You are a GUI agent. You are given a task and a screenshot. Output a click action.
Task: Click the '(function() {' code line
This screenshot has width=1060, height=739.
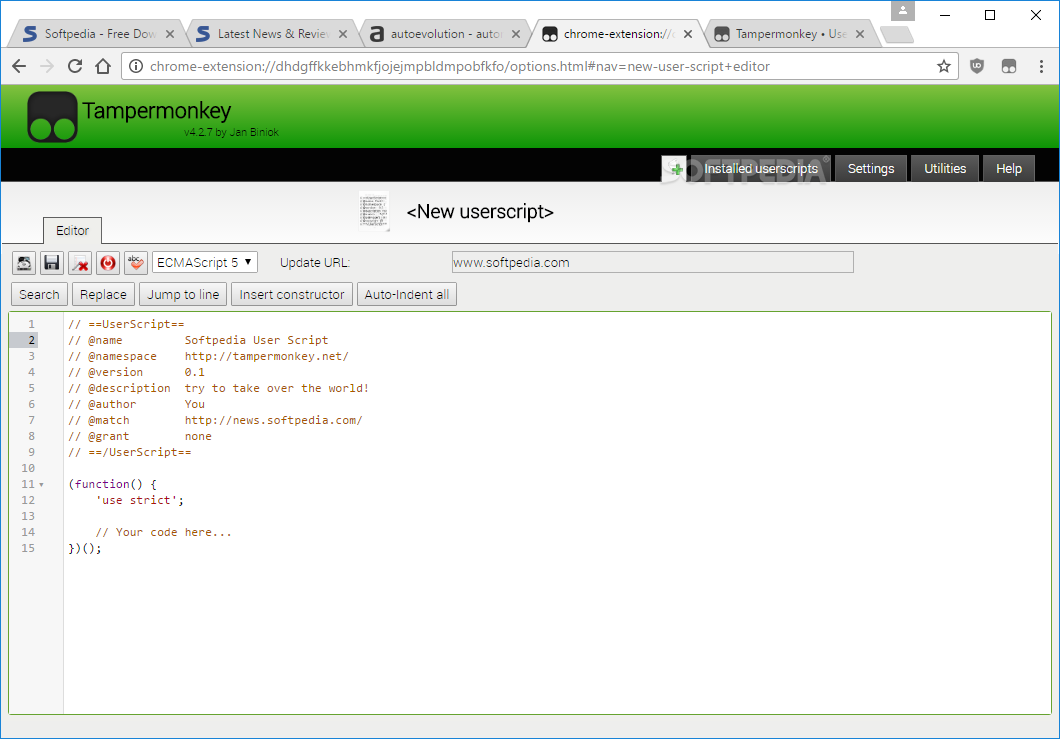[x=113, y=484]
